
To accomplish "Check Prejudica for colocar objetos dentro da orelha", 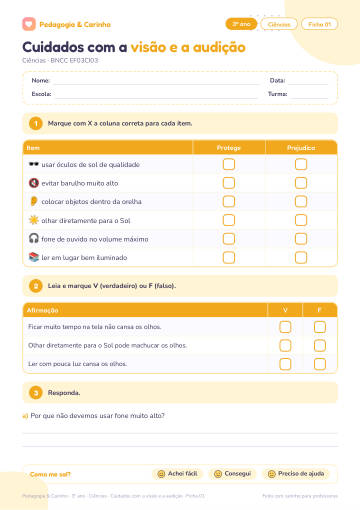I will pos(301,201).
